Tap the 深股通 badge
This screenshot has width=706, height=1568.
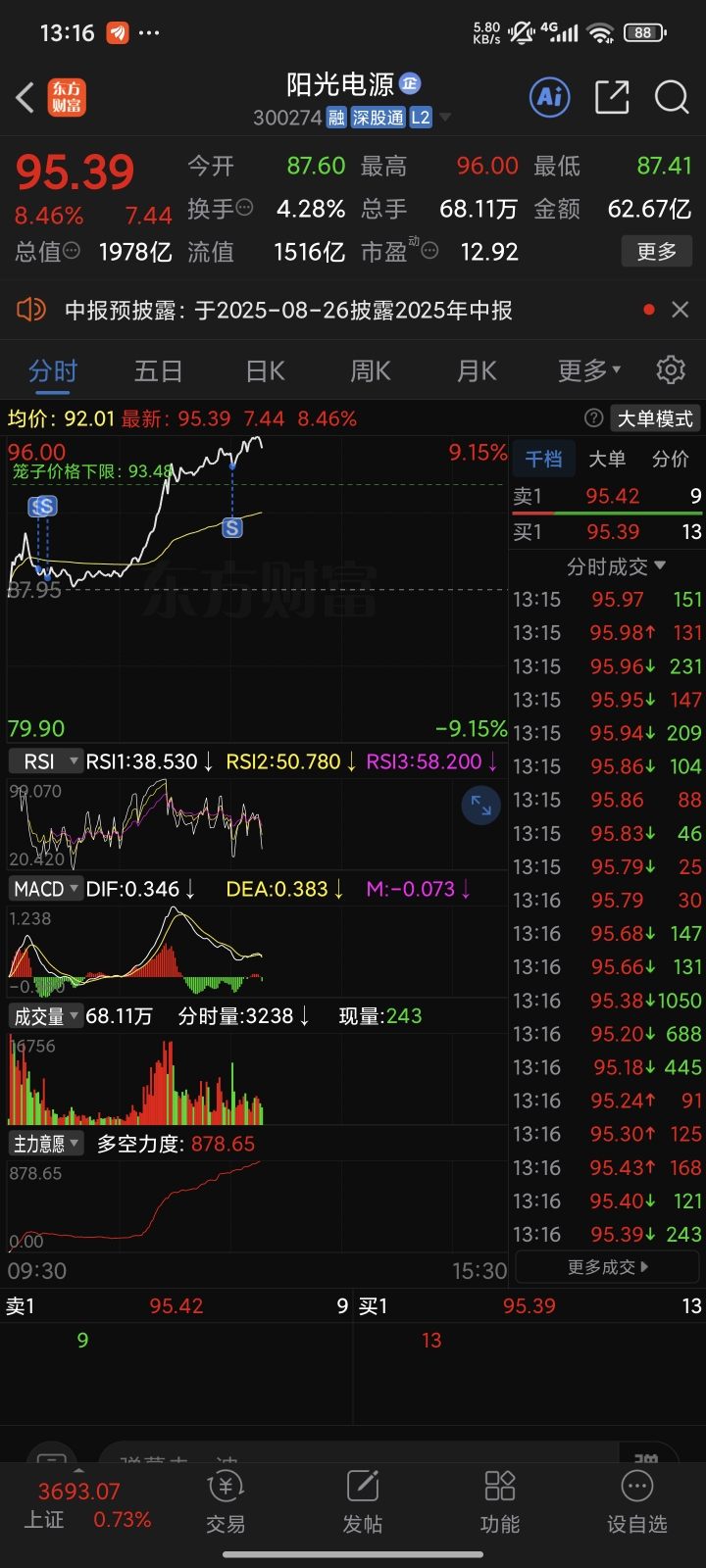click(x=378, y=118)
